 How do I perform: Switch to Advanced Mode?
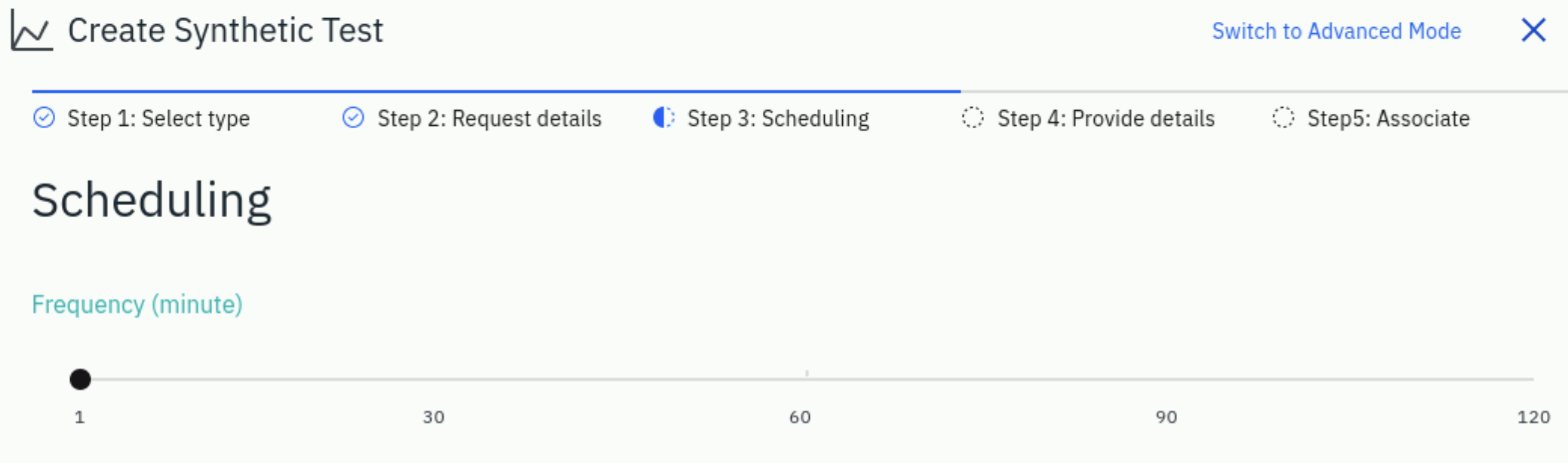(x=1336, y=31)
